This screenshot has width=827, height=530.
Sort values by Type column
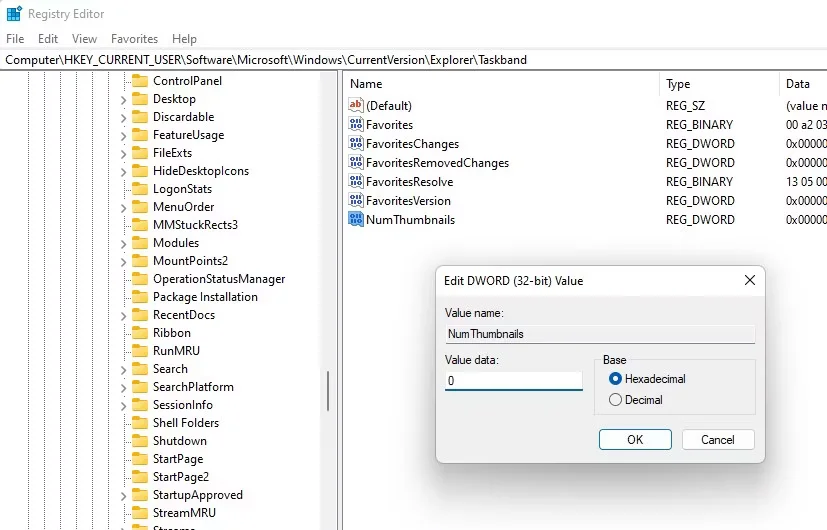pos(719,84)
